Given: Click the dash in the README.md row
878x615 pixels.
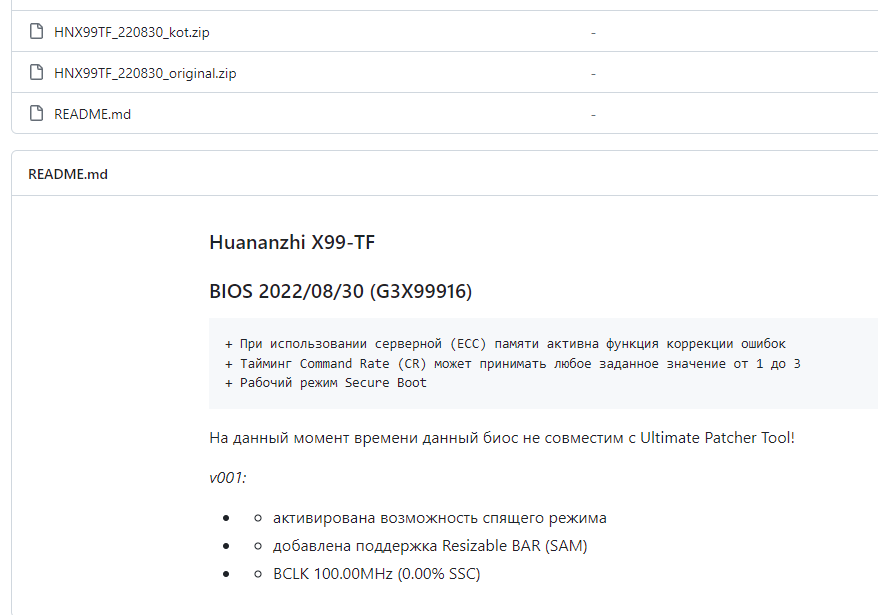Looking at the screenshot, I should [593, 113].
